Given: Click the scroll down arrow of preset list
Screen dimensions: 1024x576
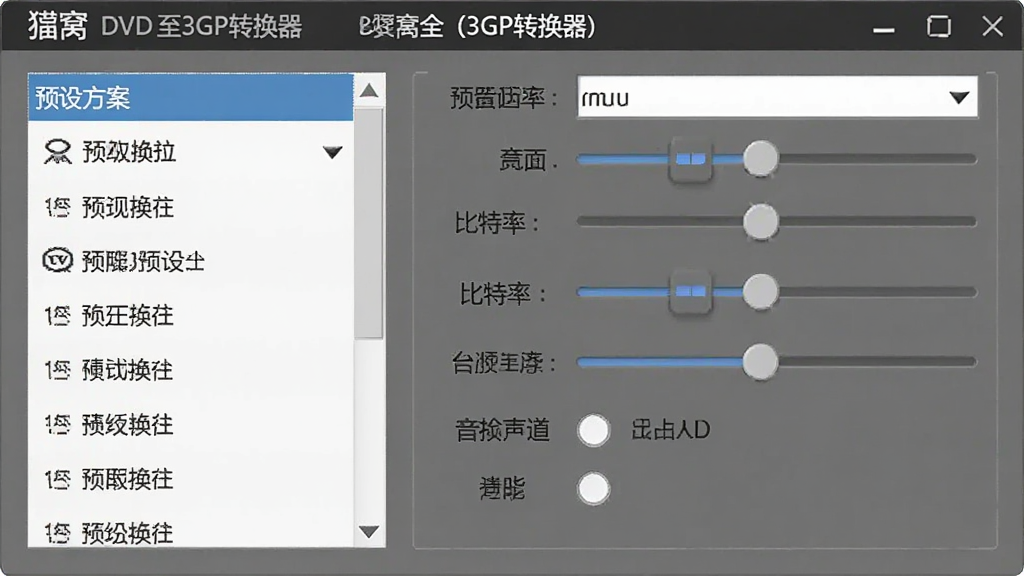Looking at the screenshot, I should [369, 531].
